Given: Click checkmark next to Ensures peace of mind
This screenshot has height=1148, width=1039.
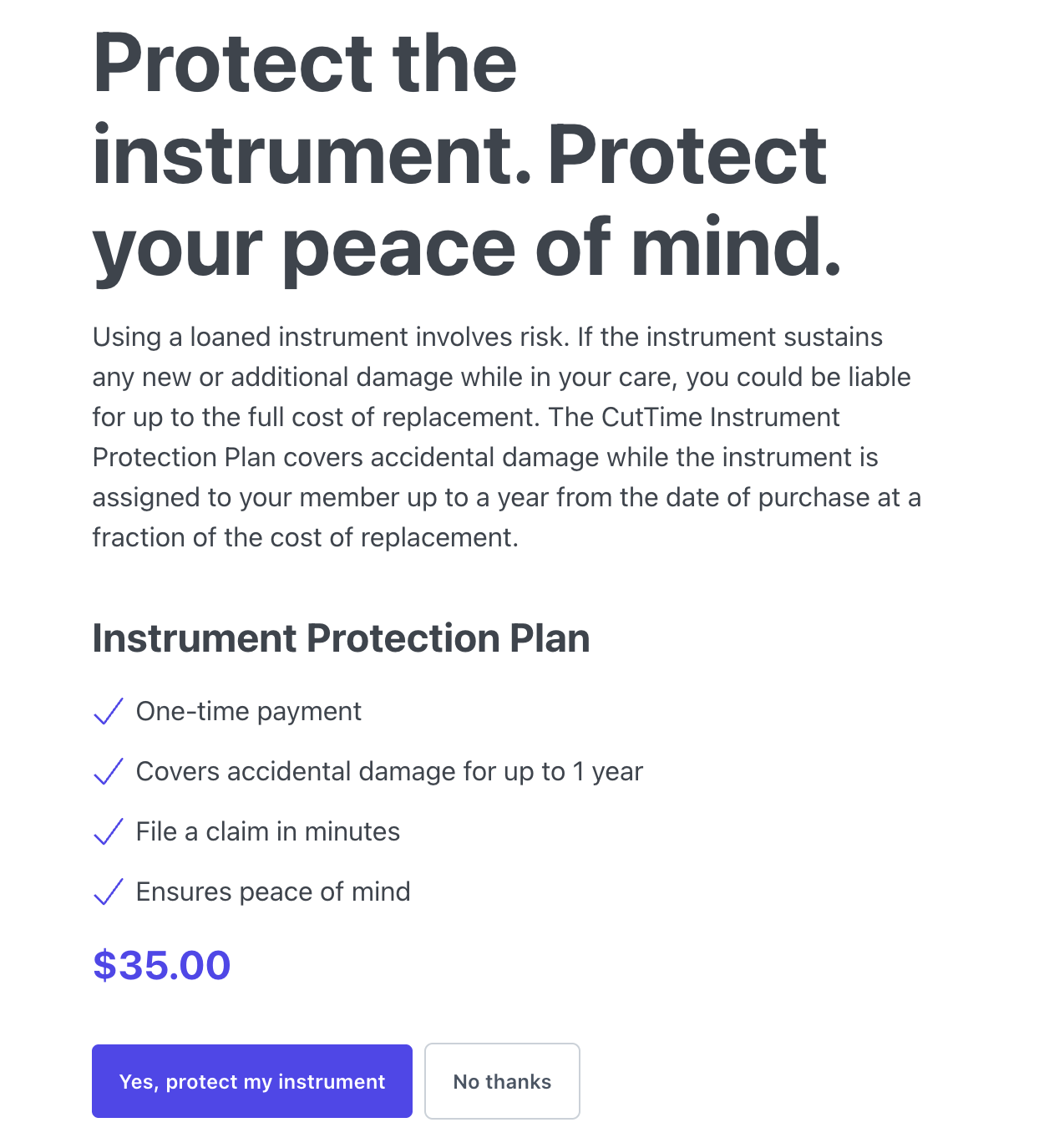Looking at the screenshot, I should pyautogui.click(x=109, y=892).
